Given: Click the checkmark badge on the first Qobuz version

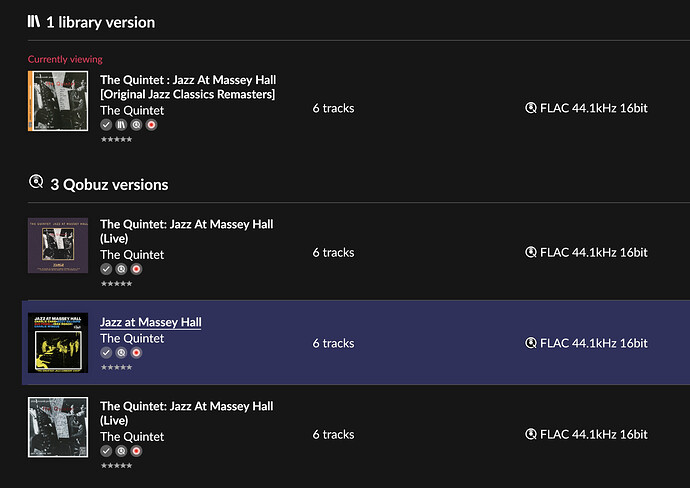Looking at the screenshot, I should (x=106, y=269).
